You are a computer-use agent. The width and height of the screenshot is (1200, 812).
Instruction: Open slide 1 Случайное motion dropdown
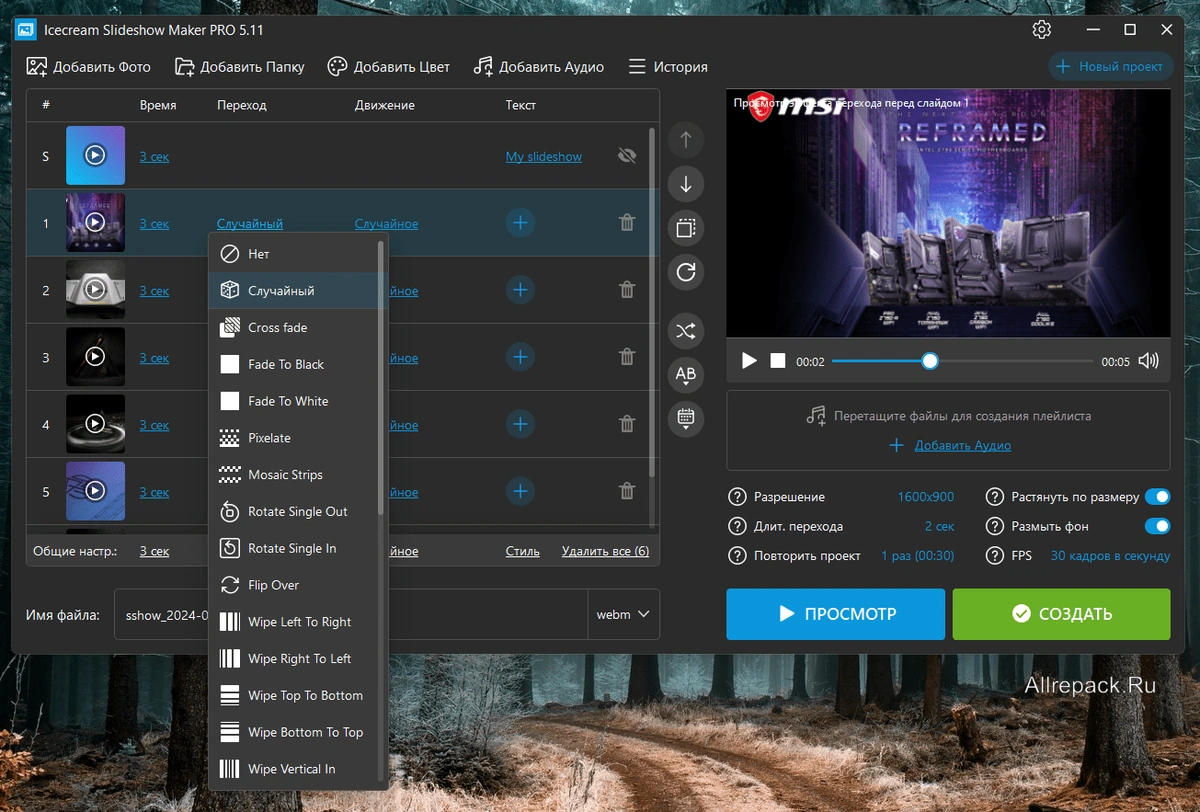(x=386, y=224)
